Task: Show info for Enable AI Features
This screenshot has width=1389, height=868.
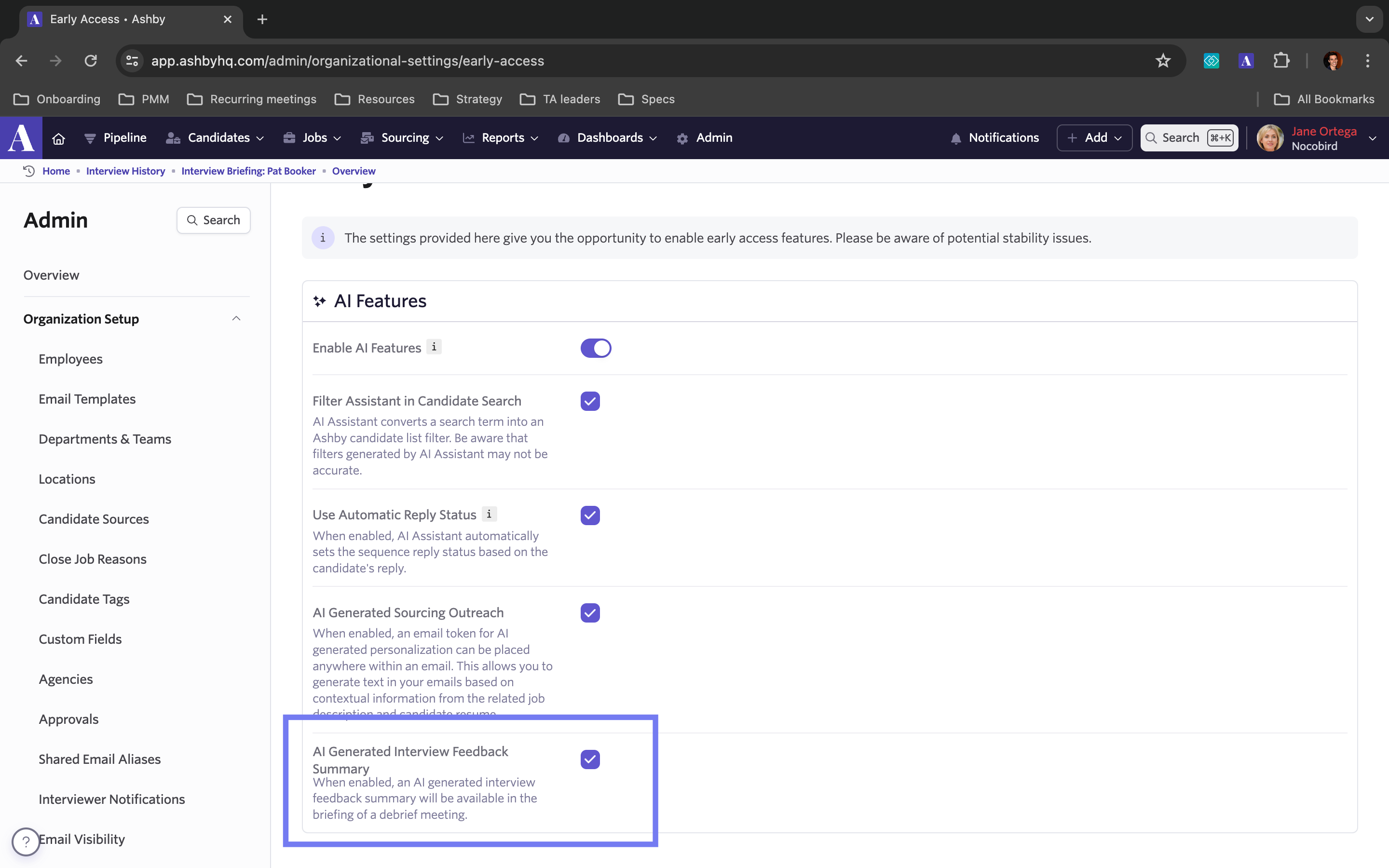Action: coord(434,347)
